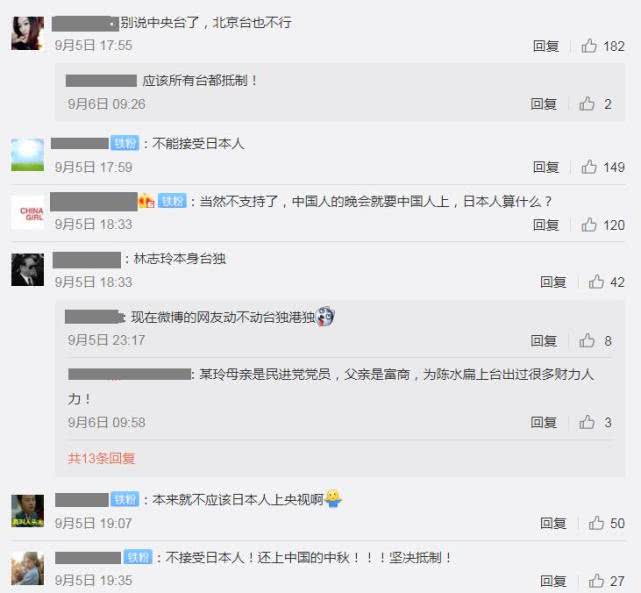
Task: Reply to the 19:35 comment
Action: [x=553, y=581]
